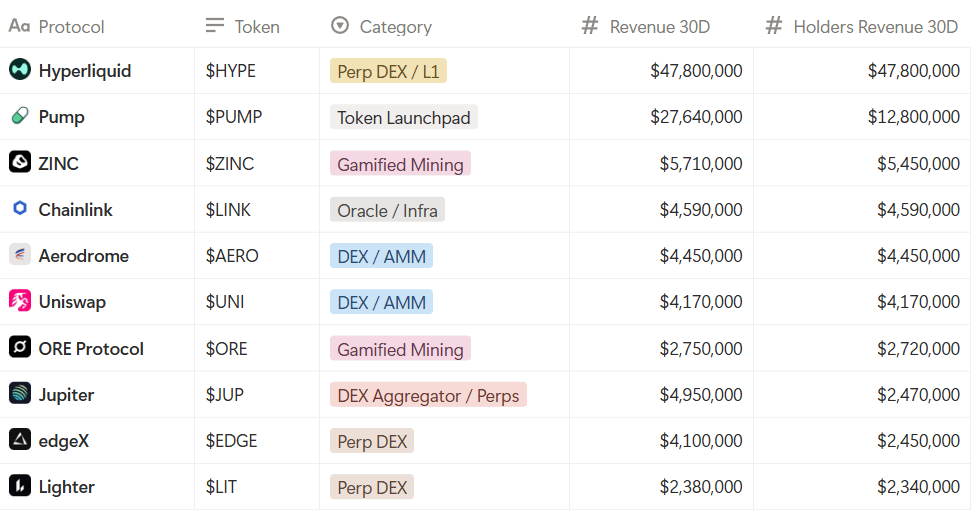Open the ORE Protocol page link
Image resolution: width=971 pixels, height=510 pixels.
click(x=91, y=348)
